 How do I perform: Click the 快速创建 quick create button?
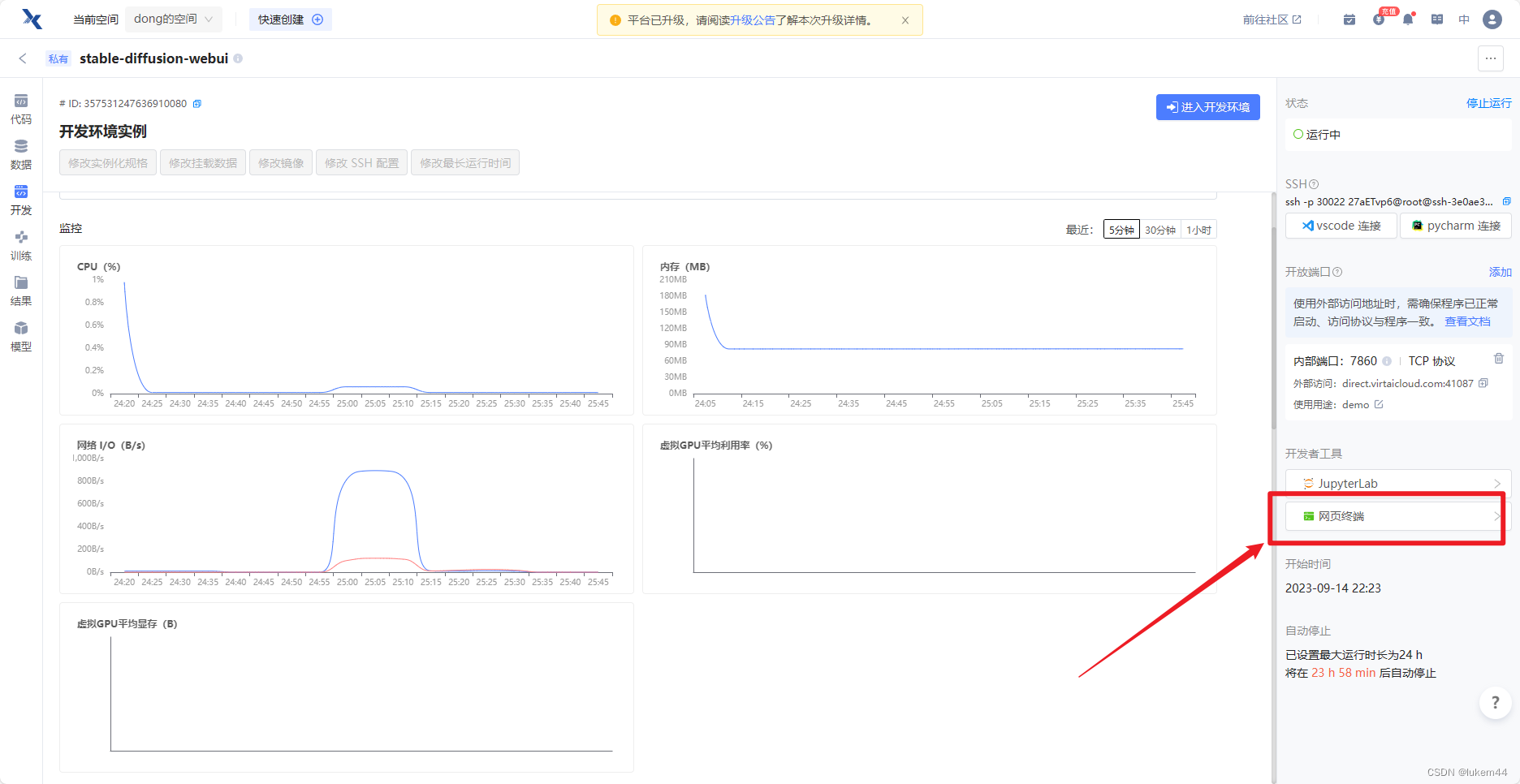[290, 19]
